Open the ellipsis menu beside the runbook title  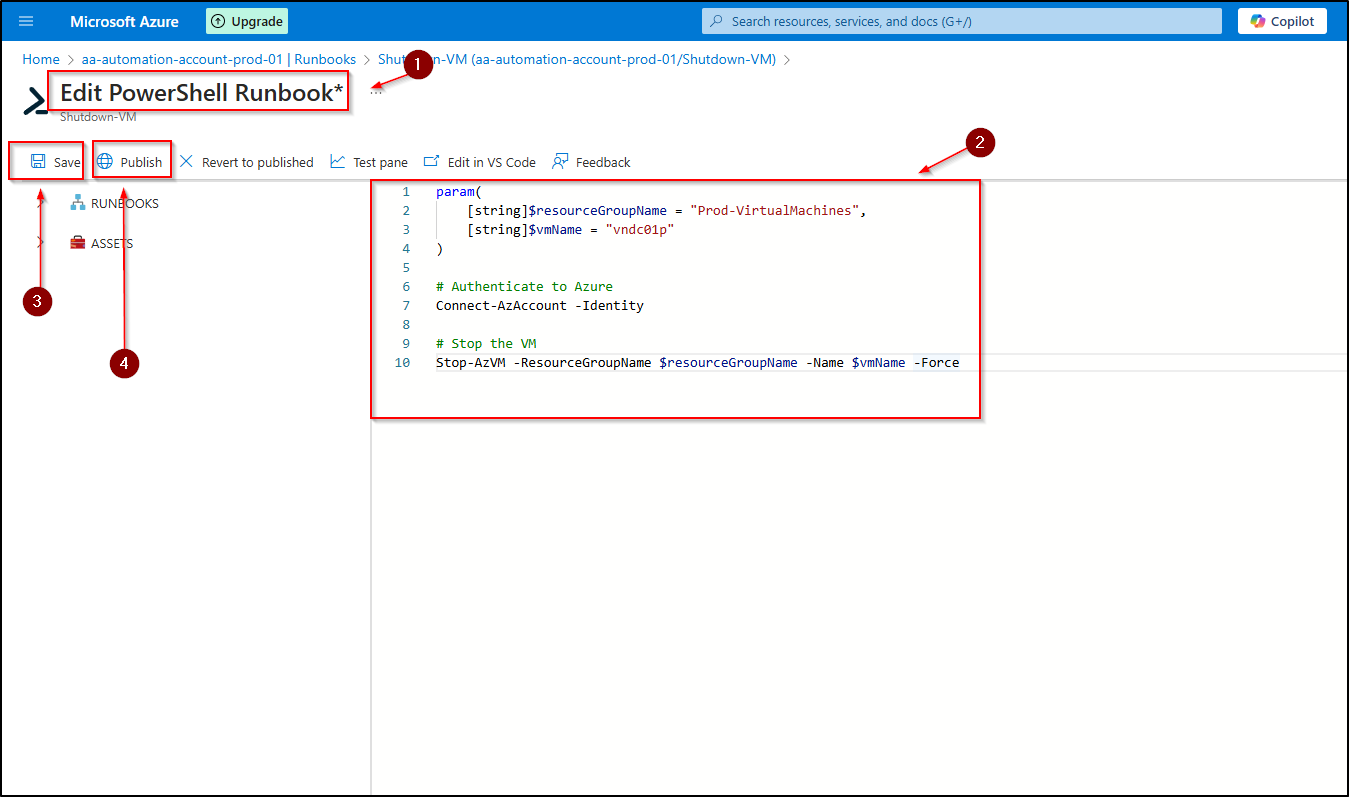(376, 92)
